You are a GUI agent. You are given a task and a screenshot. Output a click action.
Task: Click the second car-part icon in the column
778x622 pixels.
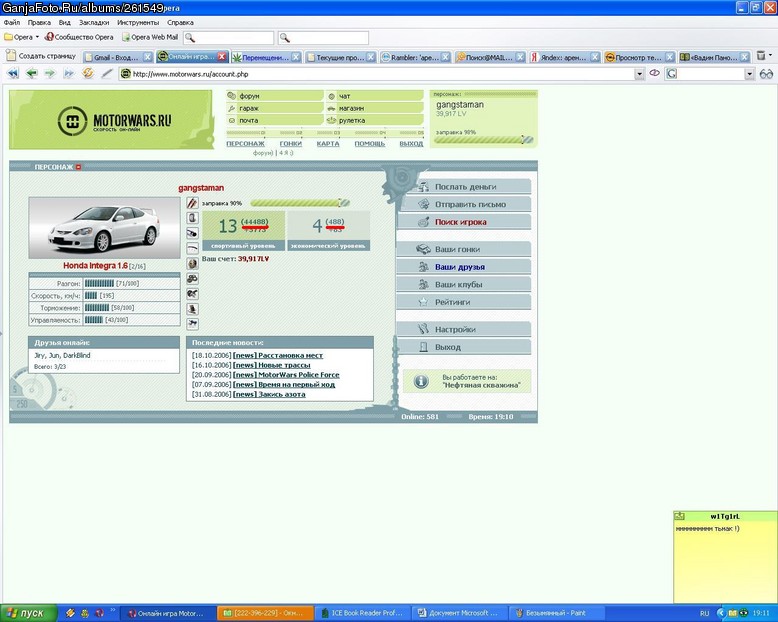pyautogui.click(x=193, y=218)
